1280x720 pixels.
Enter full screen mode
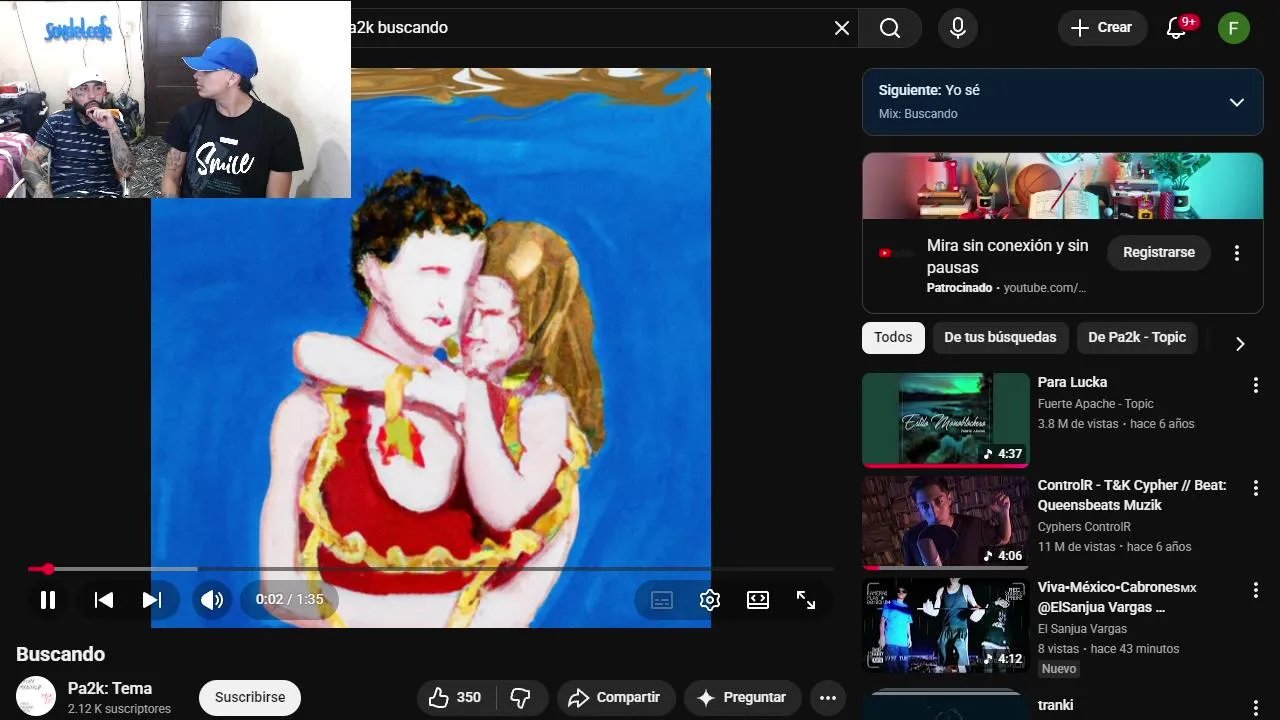tap(806, 600)
